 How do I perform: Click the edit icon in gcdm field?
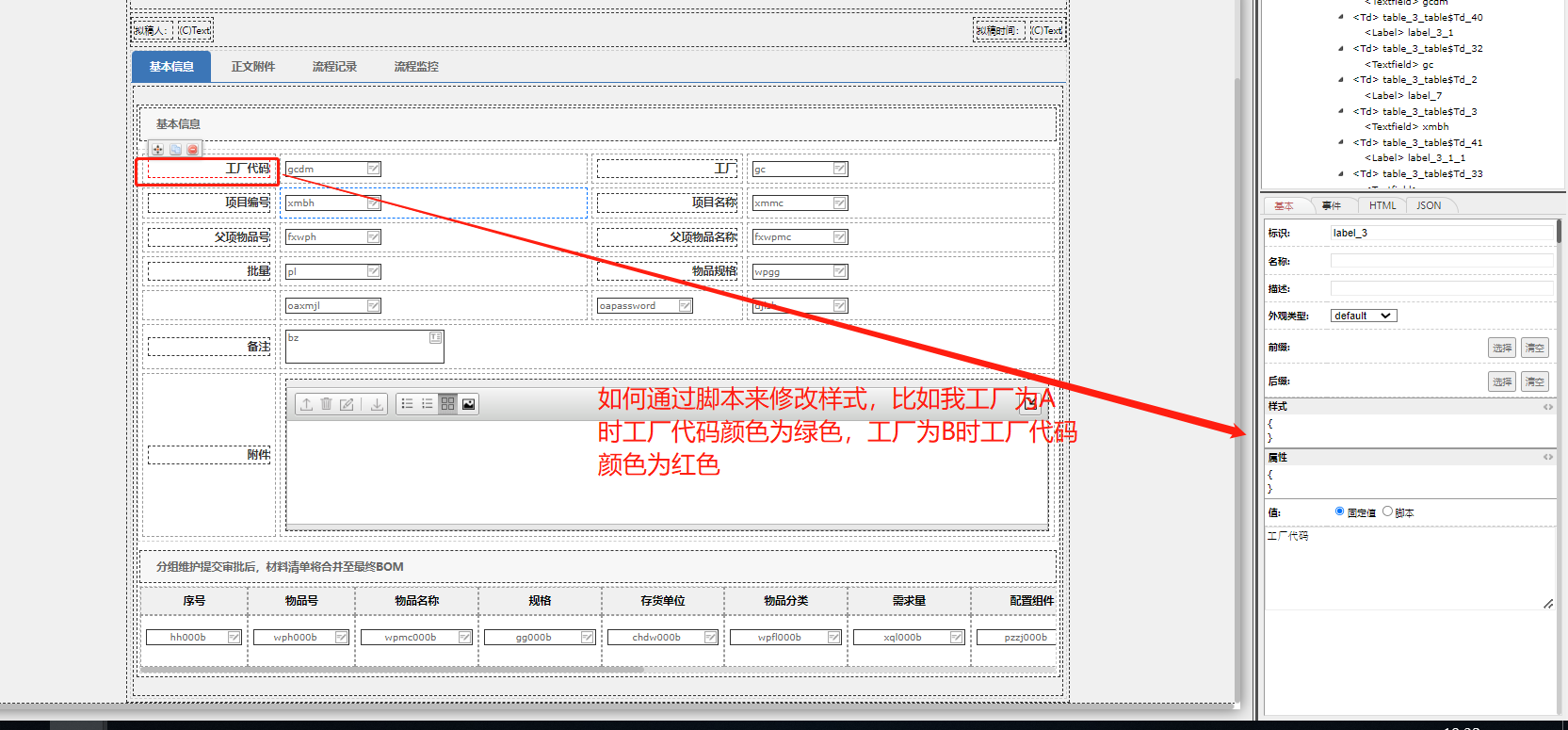(374, 169)
